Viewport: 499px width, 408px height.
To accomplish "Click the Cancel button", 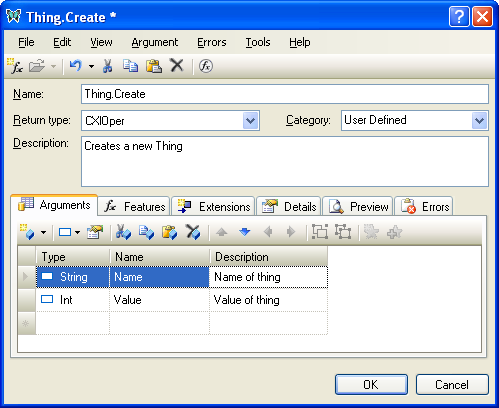I will tap(452, 385).
